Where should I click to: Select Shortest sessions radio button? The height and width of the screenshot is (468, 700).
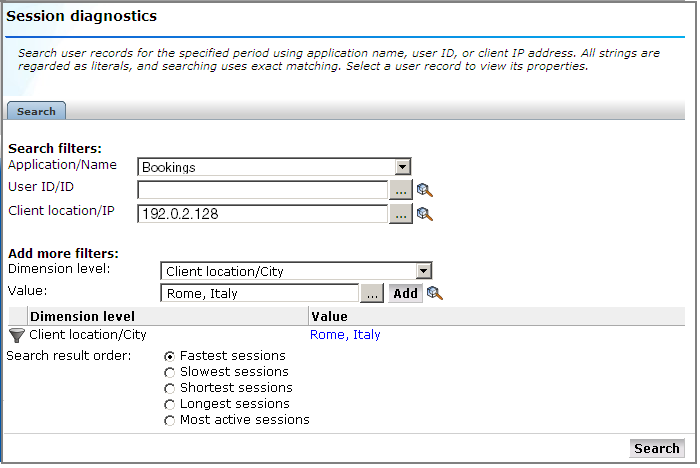click(x=169, y=389)
